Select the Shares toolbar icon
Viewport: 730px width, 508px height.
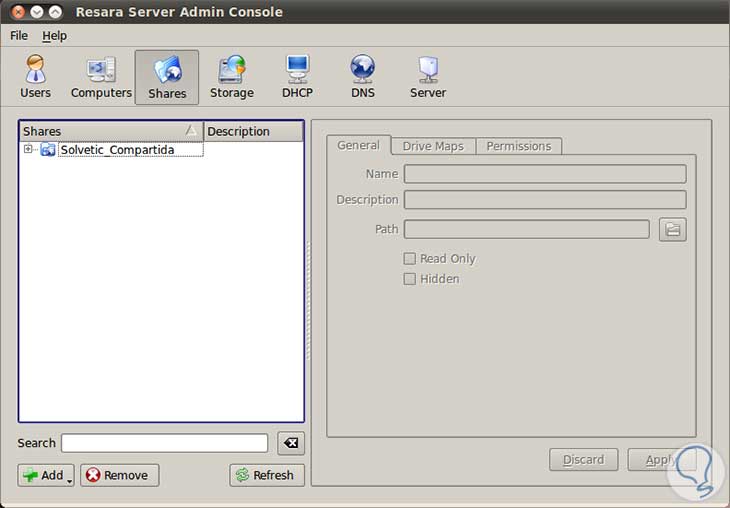pyautogui.click(x=167, y=77)
